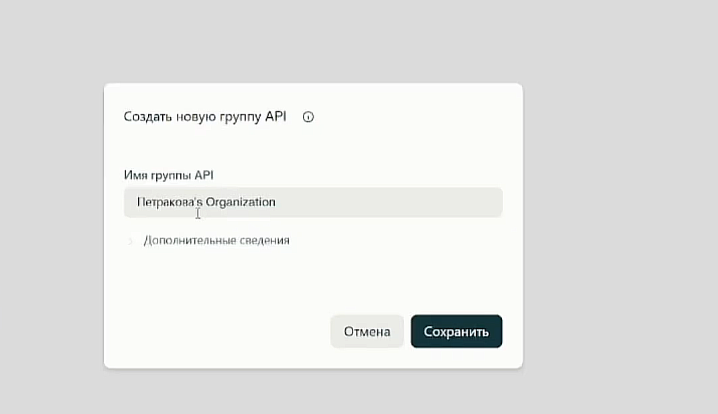718x414 pixels.
Task: Click the Имя группы API input field
Action: coord(313,202)
